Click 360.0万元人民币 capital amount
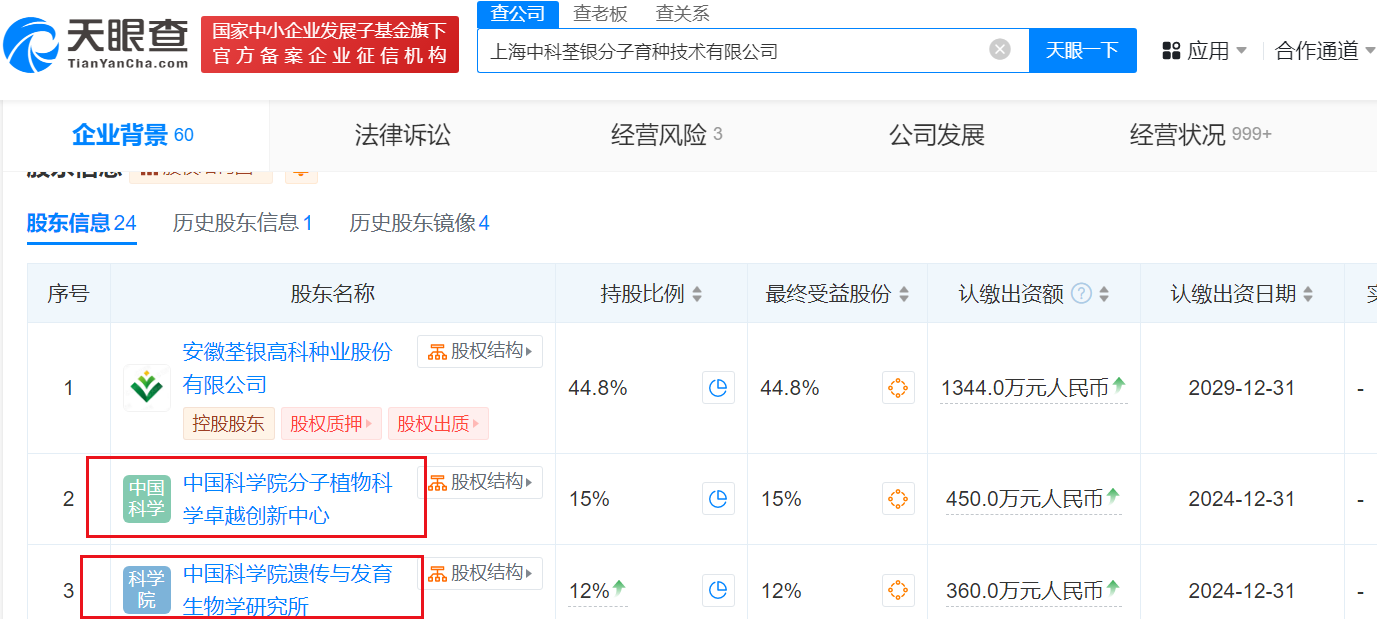Image resolution: width=1377 pixels, height=619 pixels. click(1034, 590)
